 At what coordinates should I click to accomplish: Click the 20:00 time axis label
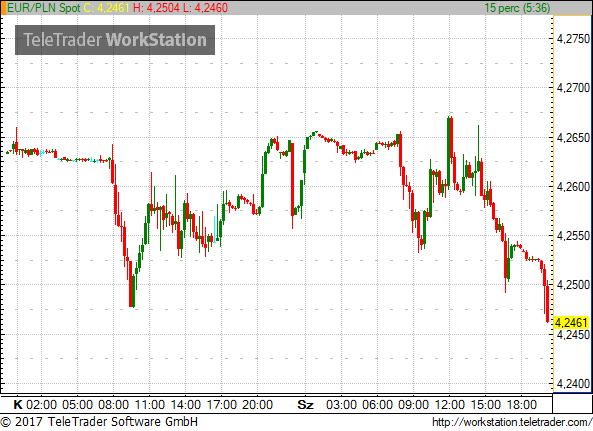pyautogui.click(x=257, y=405)
